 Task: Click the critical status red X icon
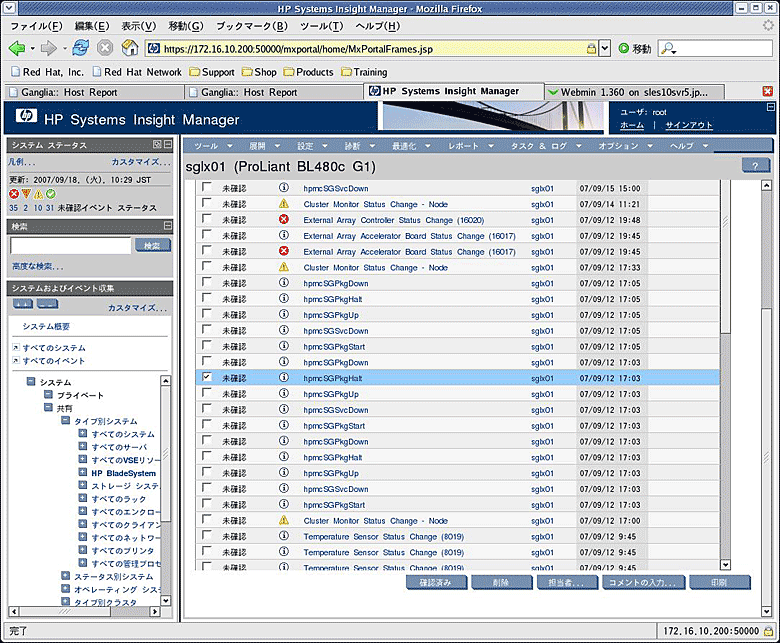[x=13, y=194]
